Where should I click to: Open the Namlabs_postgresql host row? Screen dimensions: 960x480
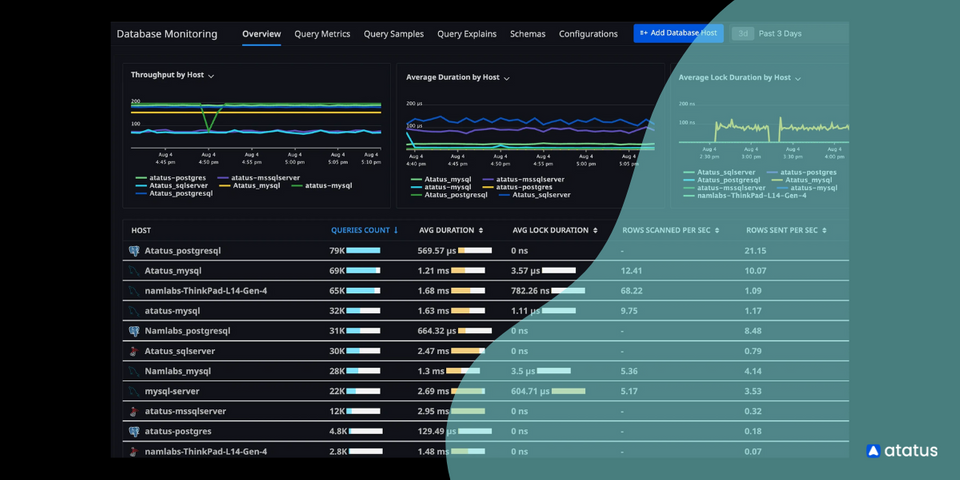[486, 331]
